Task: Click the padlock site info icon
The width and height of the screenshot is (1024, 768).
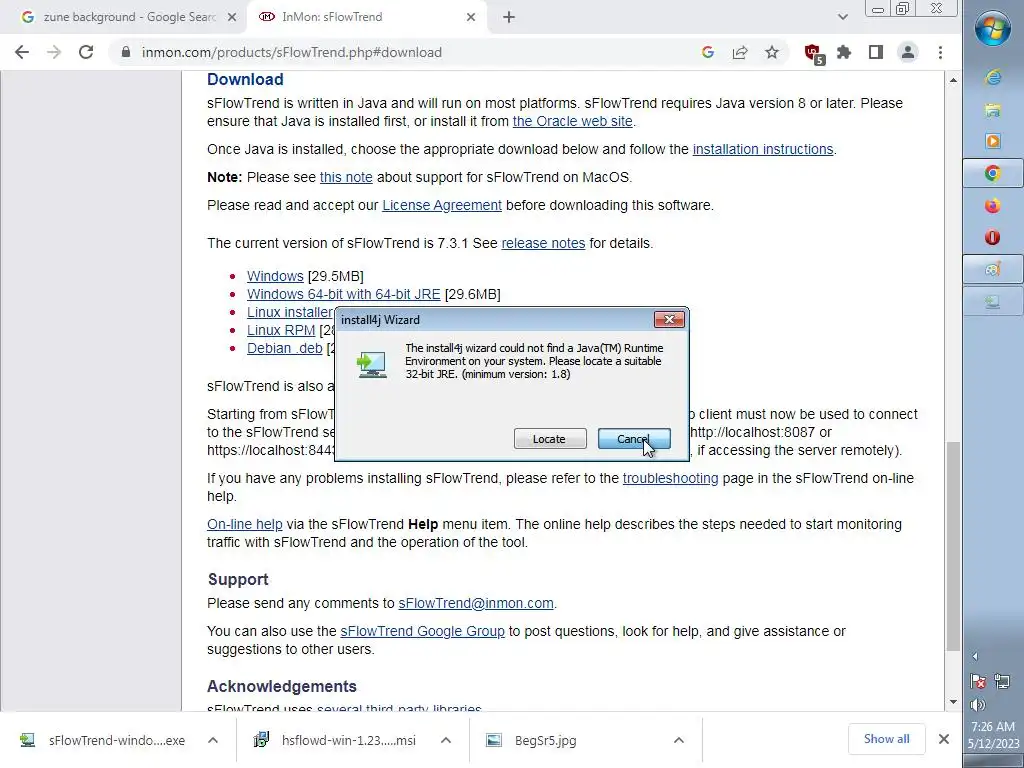Action: point(126,52)
